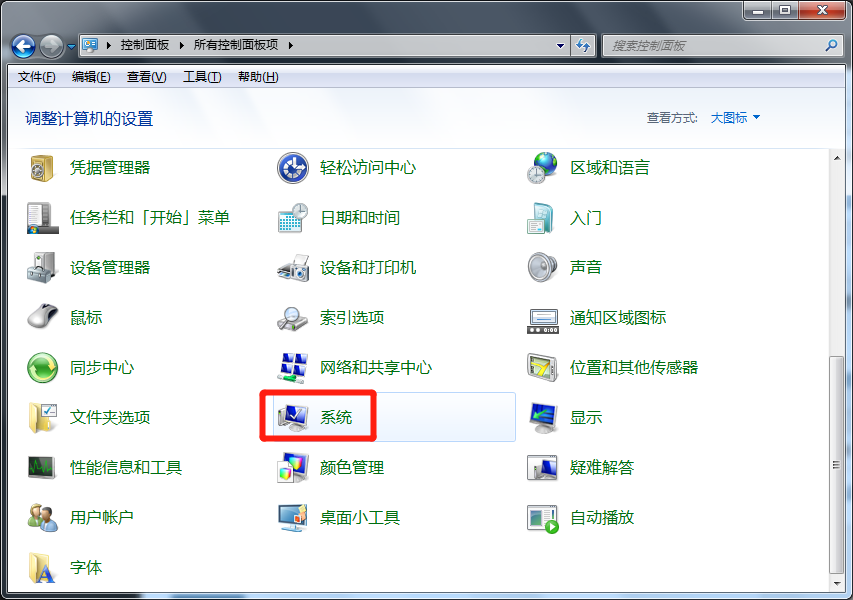Open the 编辑(E) menu
Viewport: 853px width, 600px height.
pos(91,77)
